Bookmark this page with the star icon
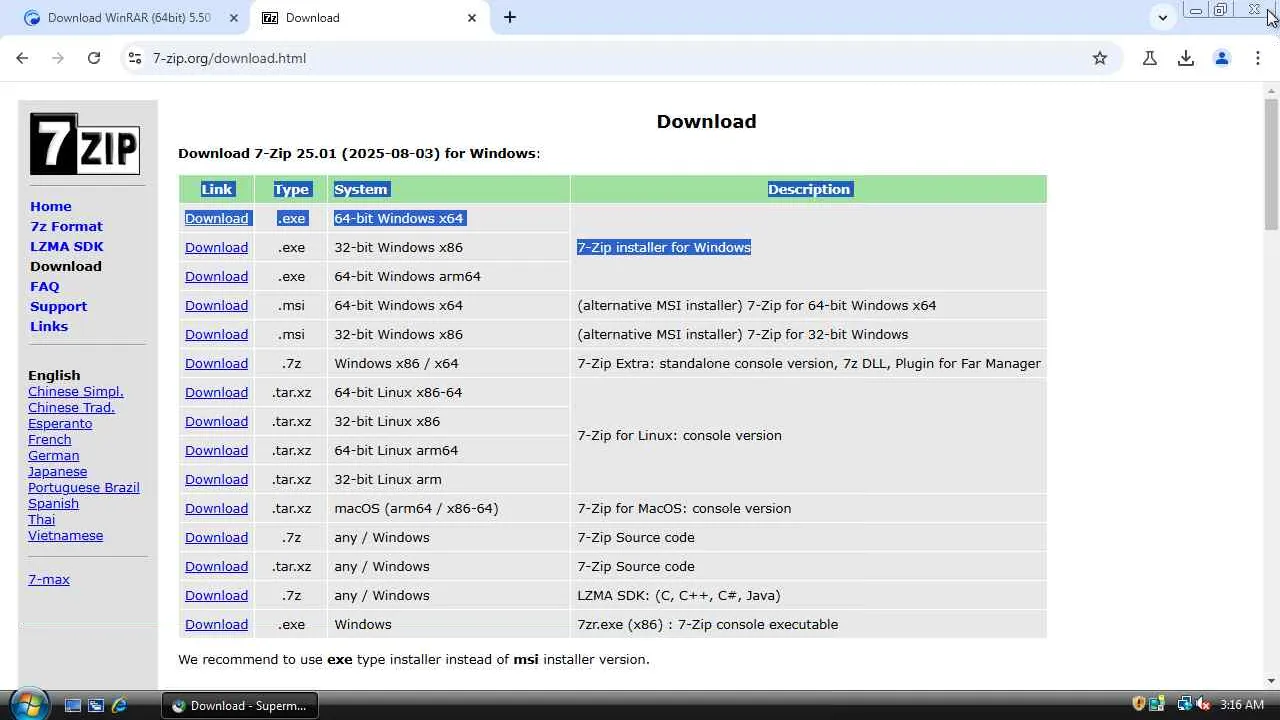 click(x=1100, y=58)
